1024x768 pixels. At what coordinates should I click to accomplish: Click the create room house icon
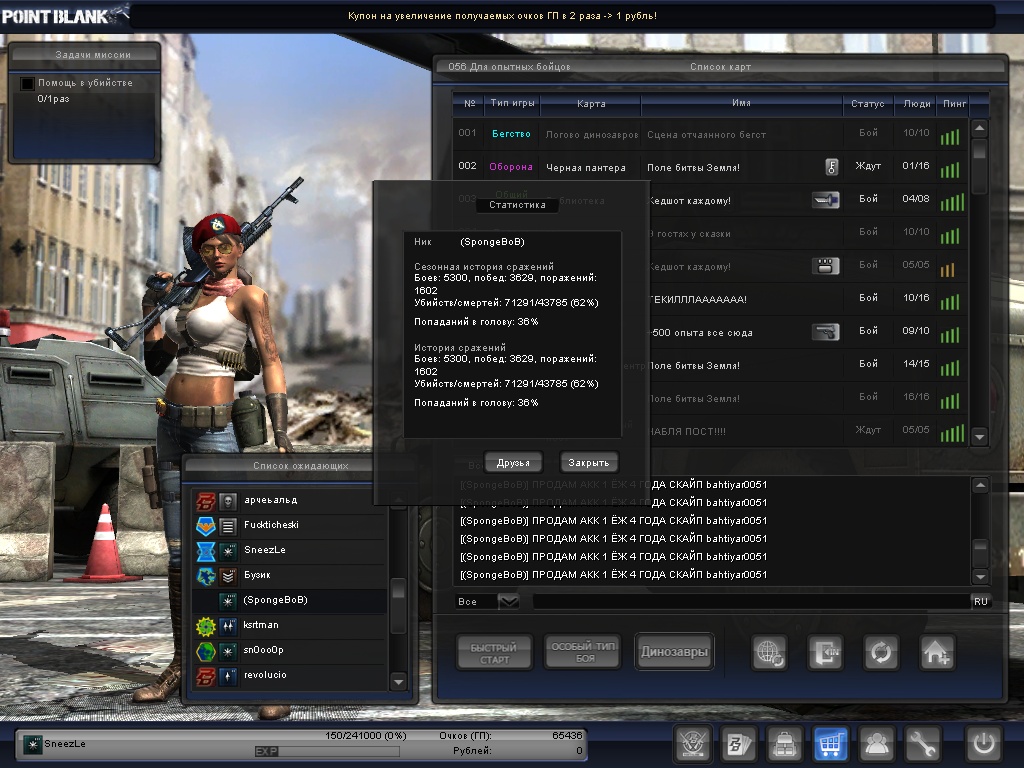pos(937,653)
